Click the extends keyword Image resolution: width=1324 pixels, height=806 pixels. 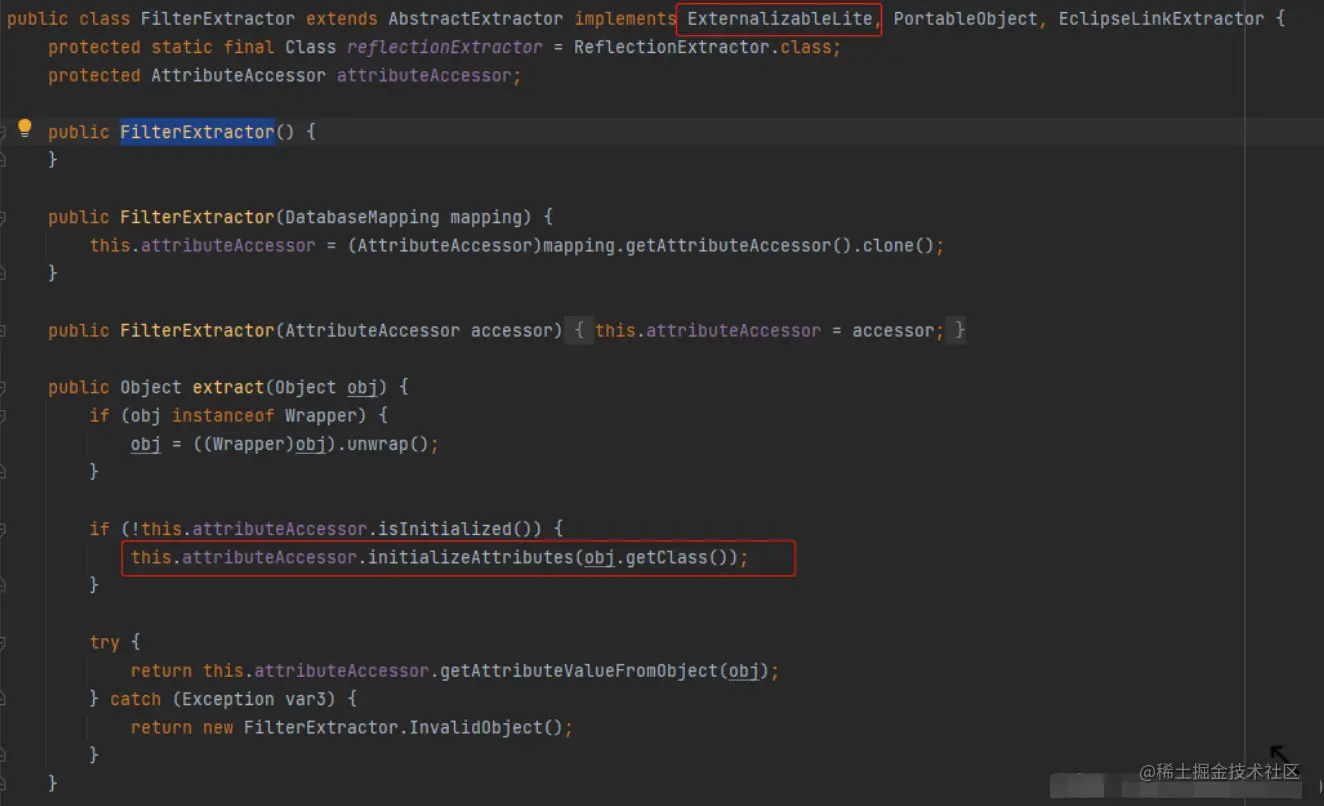coord(342,19)
